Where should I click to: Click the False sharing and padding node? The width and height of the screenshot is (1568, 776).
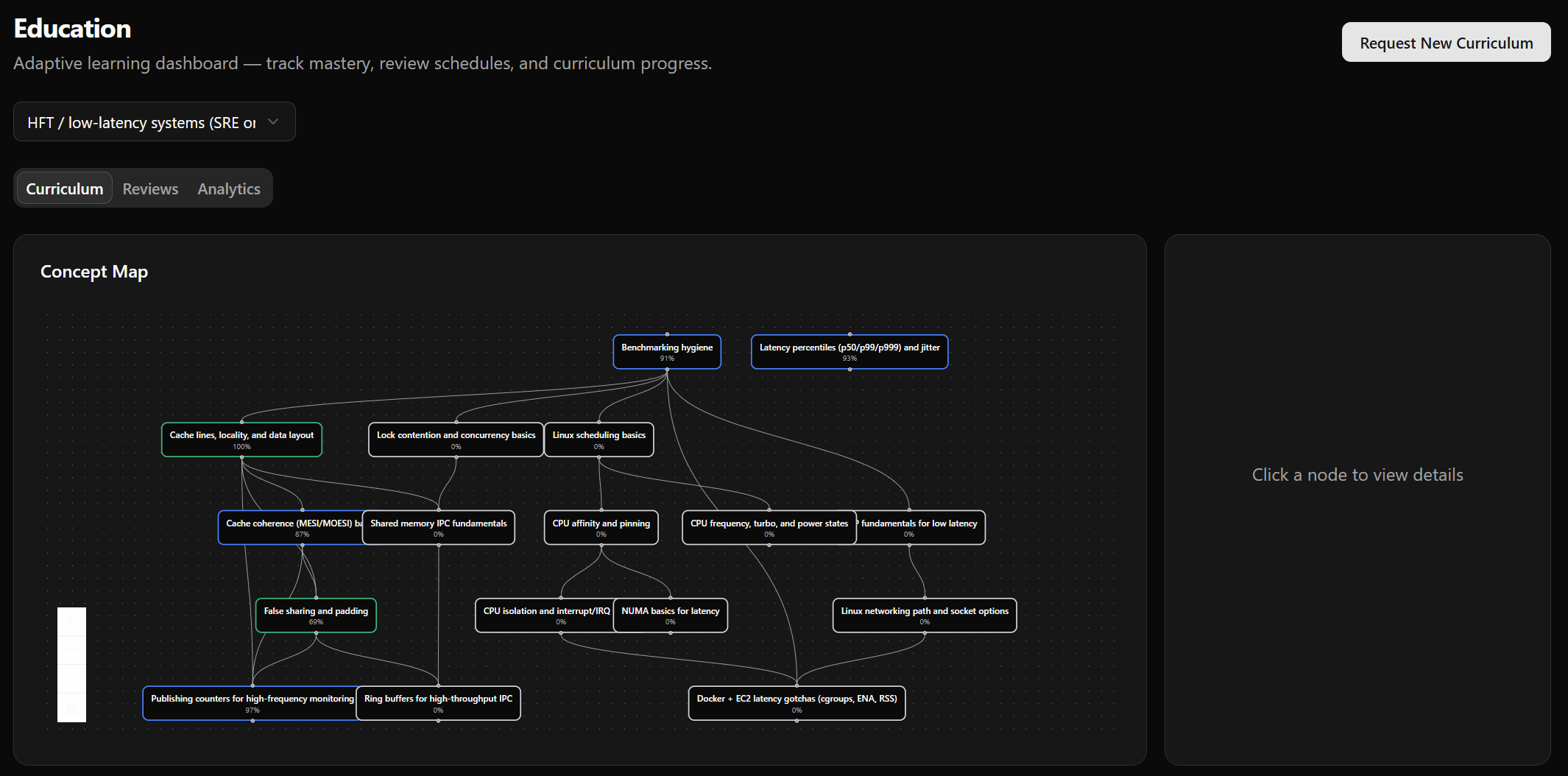(x=315, y=615)
